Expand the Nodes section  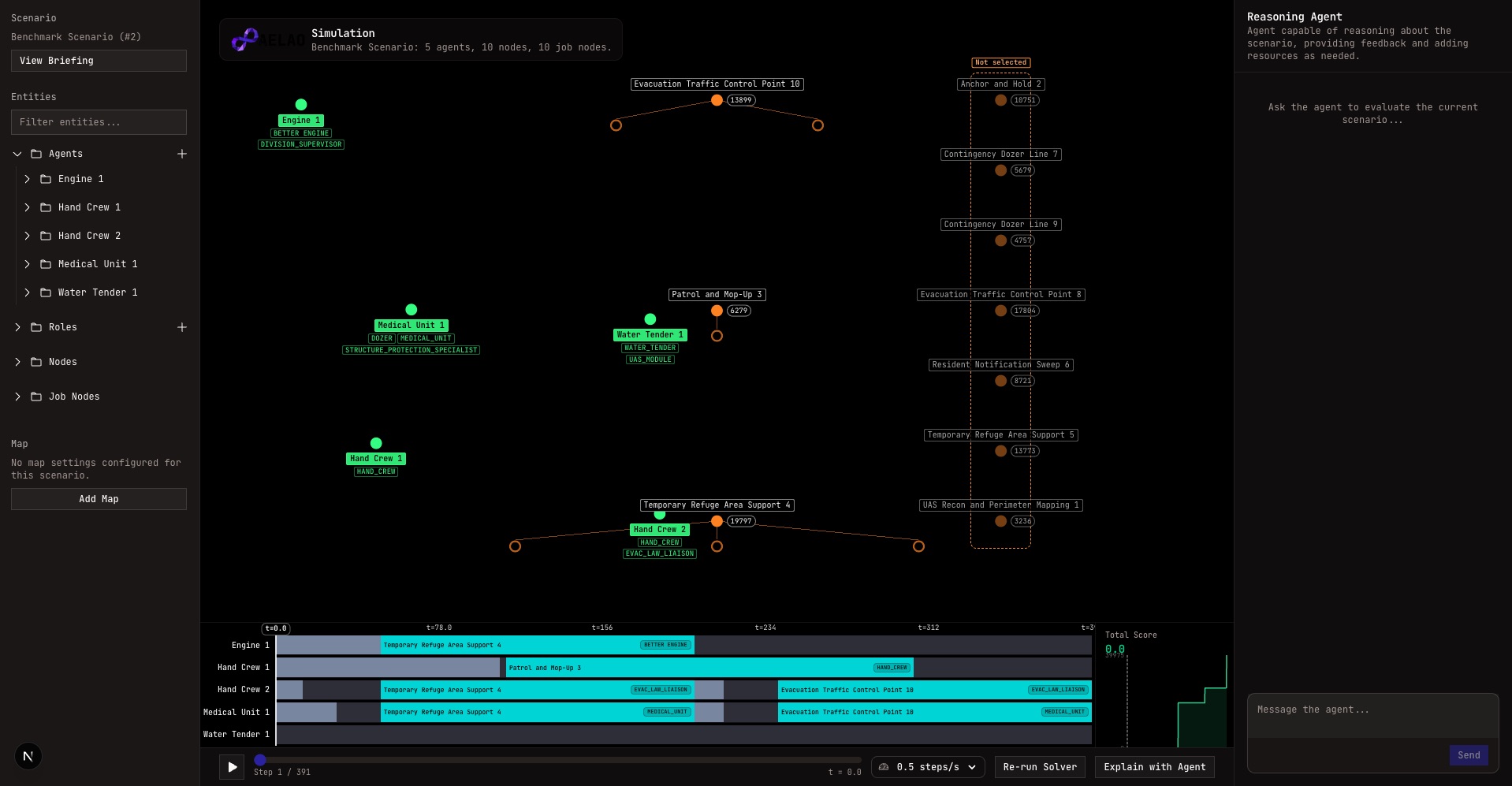pos(17,362)
